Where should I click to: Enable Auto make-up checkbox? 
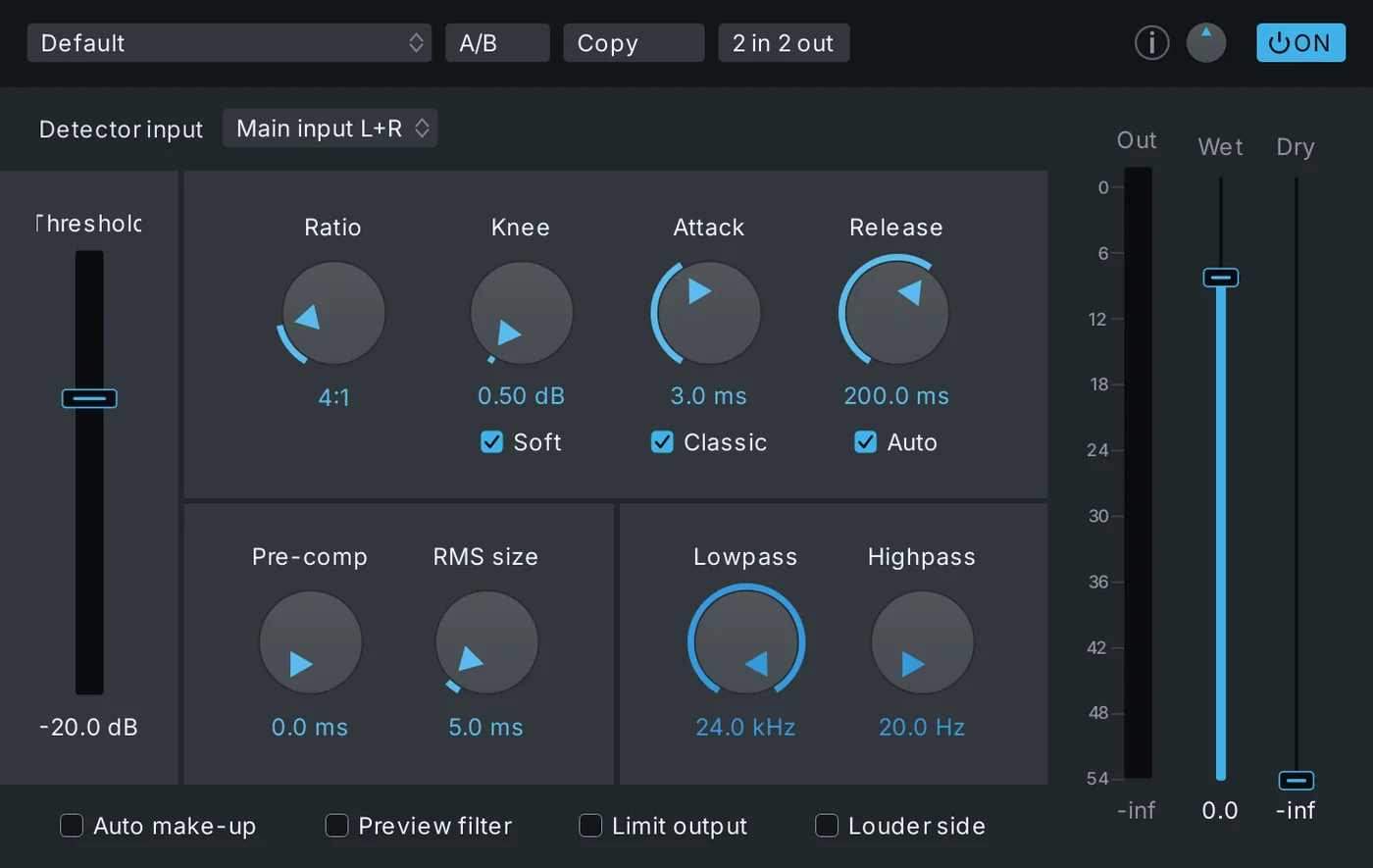pos(72,826)
